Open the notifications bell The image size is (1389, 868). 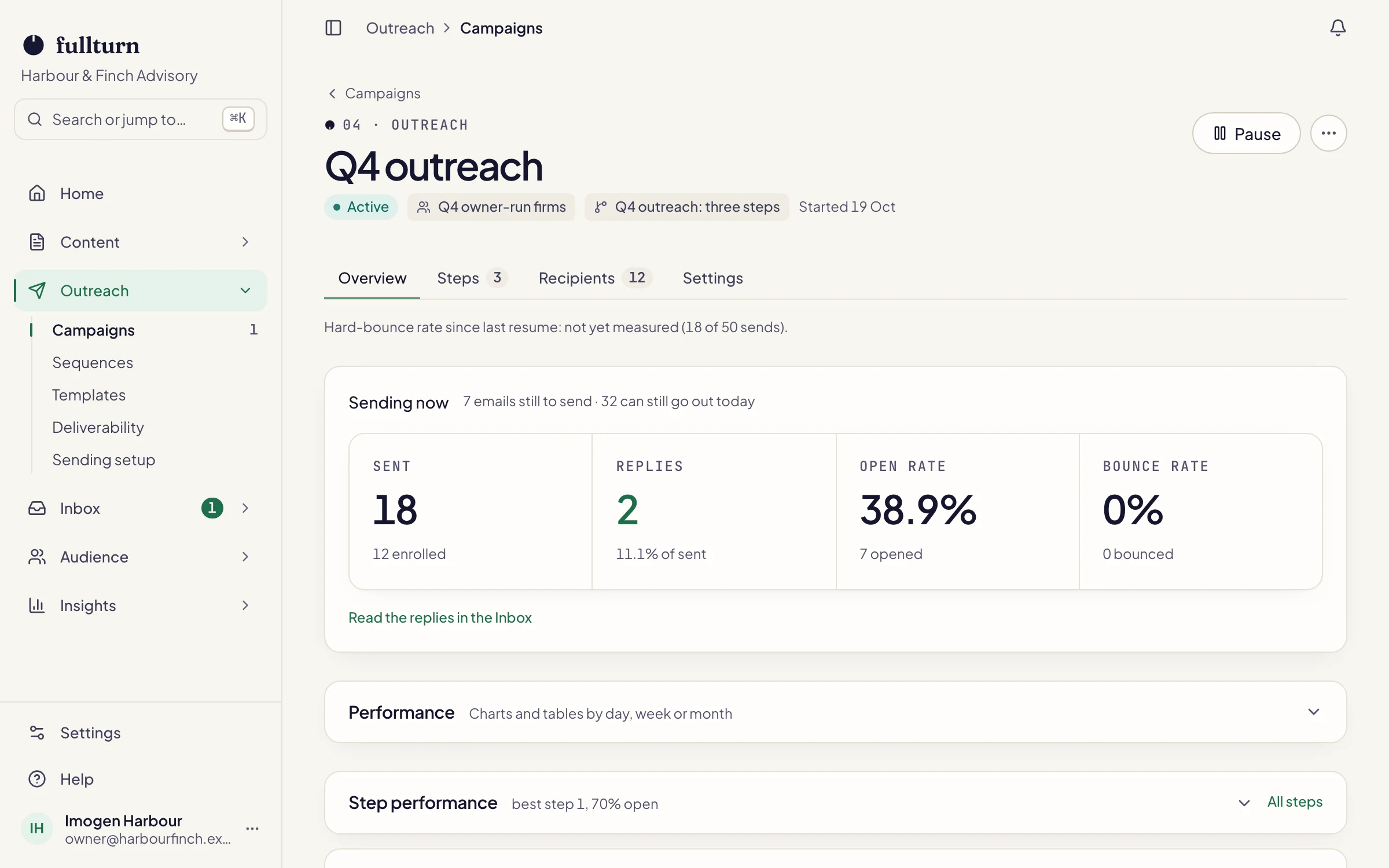(x=1337, y=28)
